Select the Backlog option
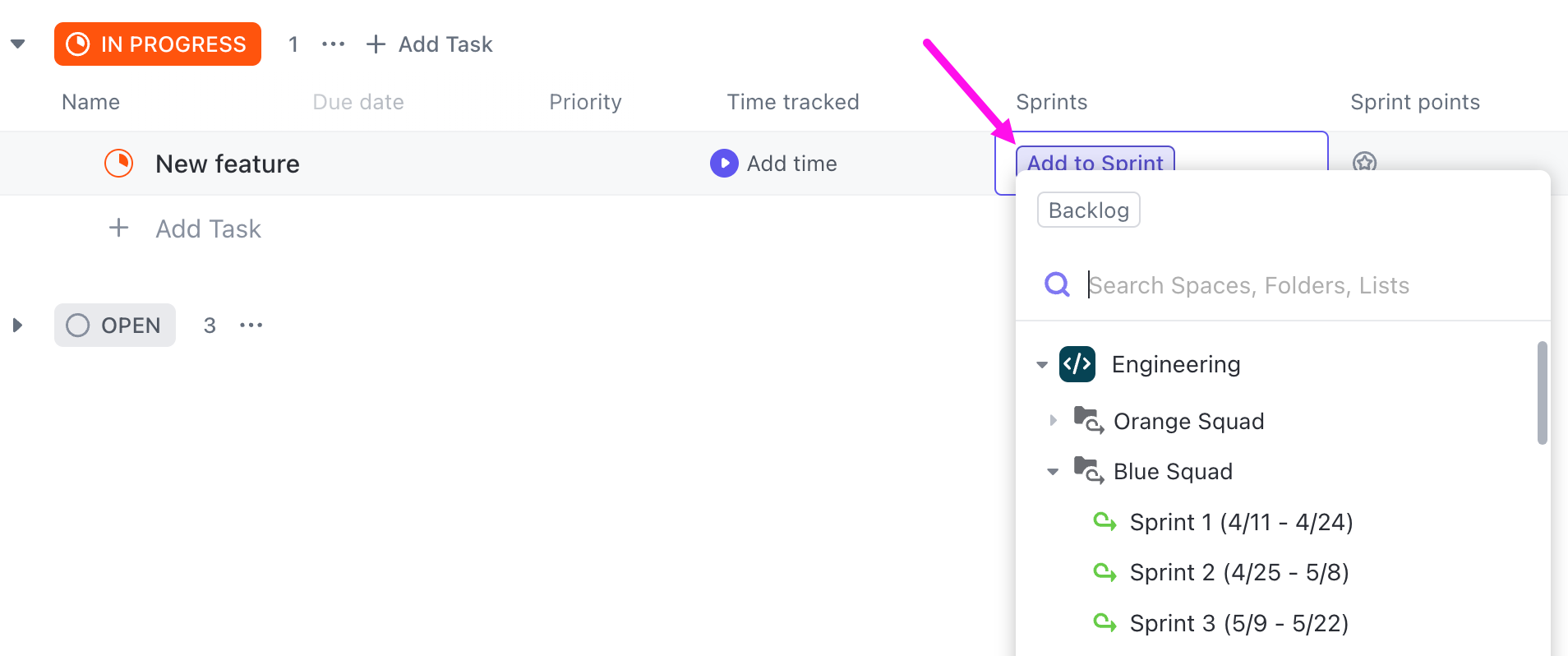 1087,210
